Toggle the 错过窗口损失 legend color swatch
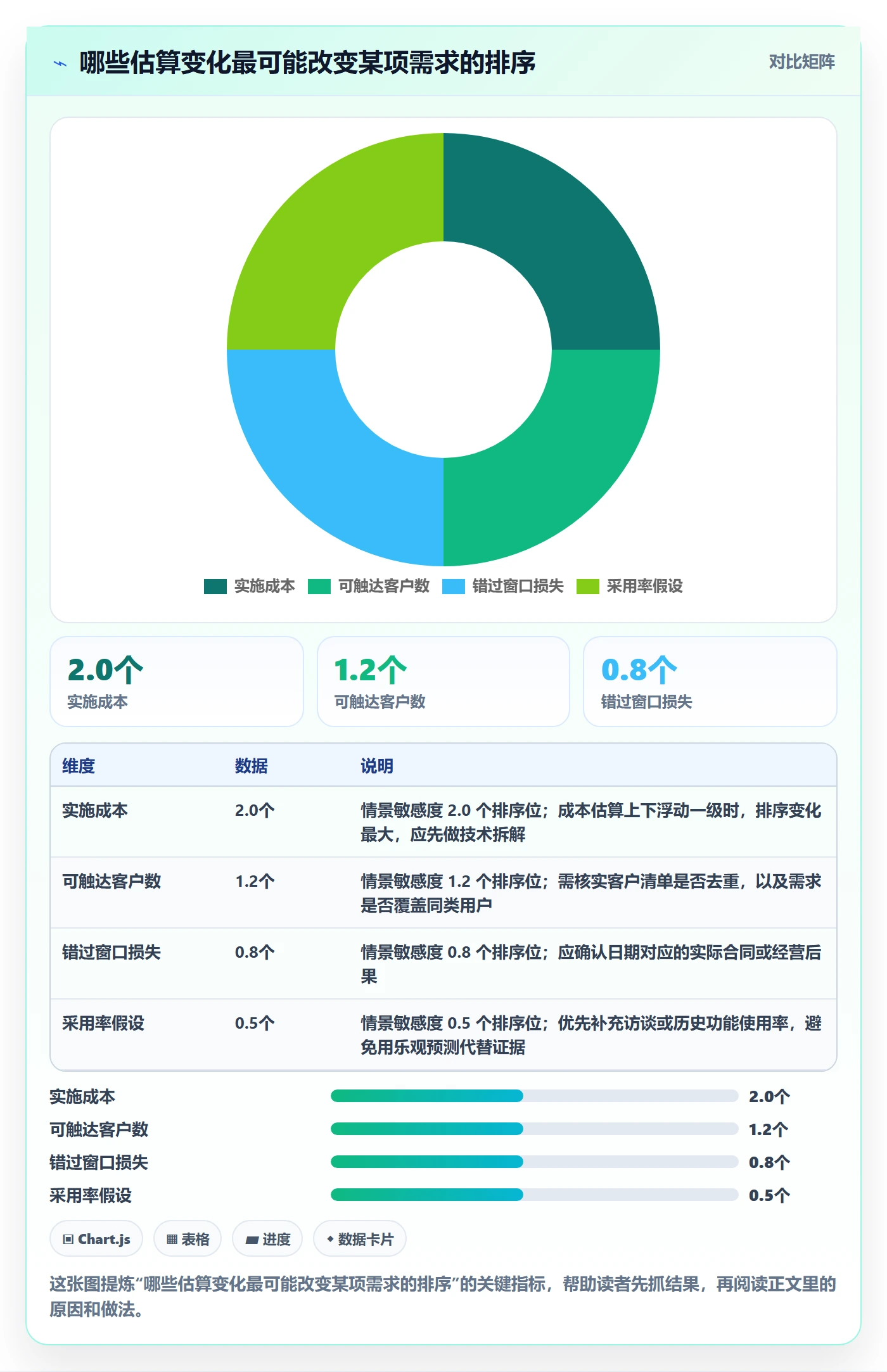Viewport: 887px width, 1372px height. [454, 587]
